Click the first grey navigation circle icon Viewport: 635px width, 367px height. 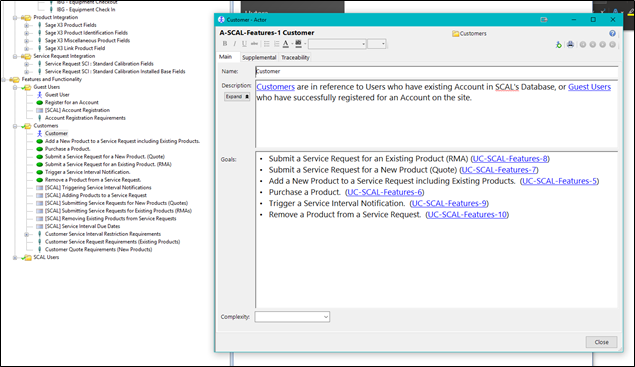pyautogui.click(x=583, y=45)
